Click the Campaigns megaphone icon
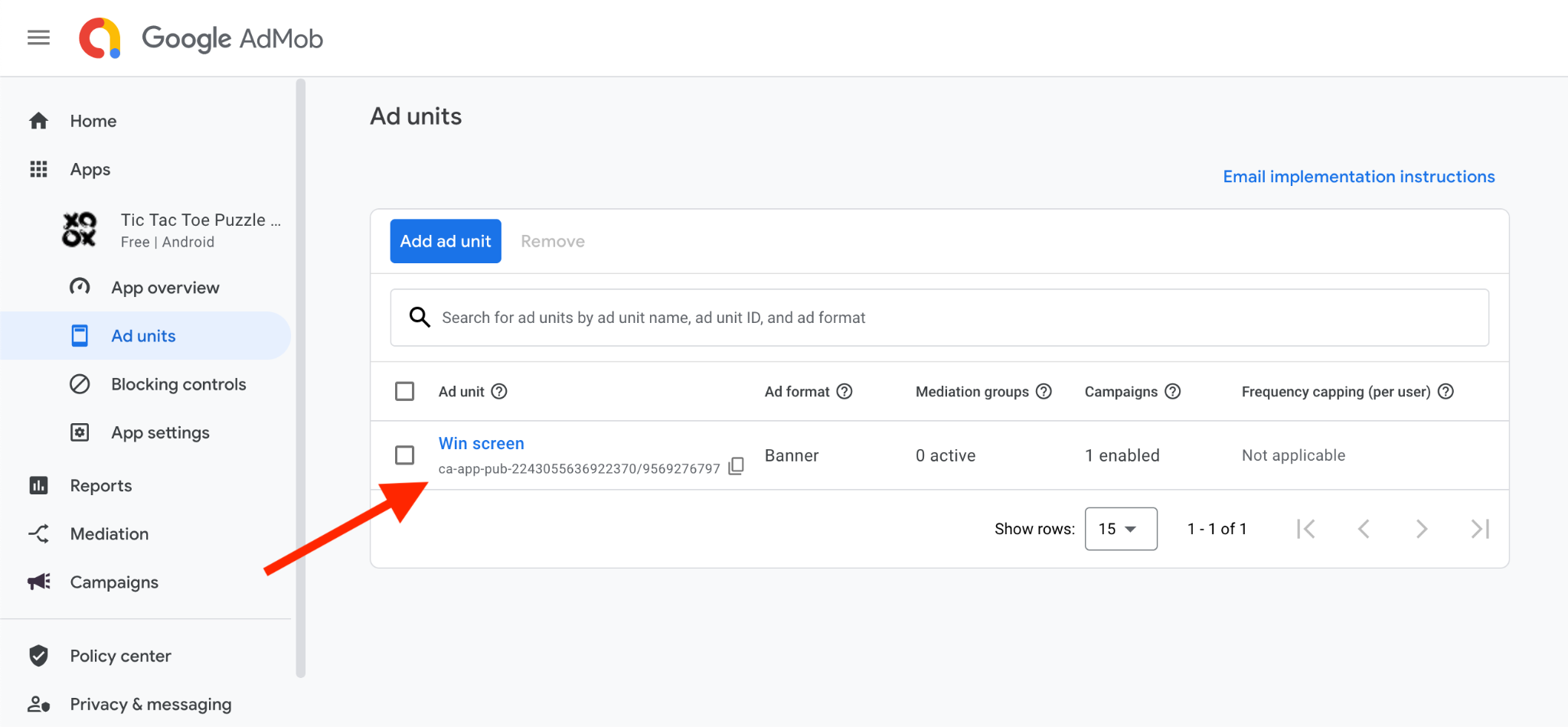The width and height of the screenshot is (1568, 727). tap(38, 582)
